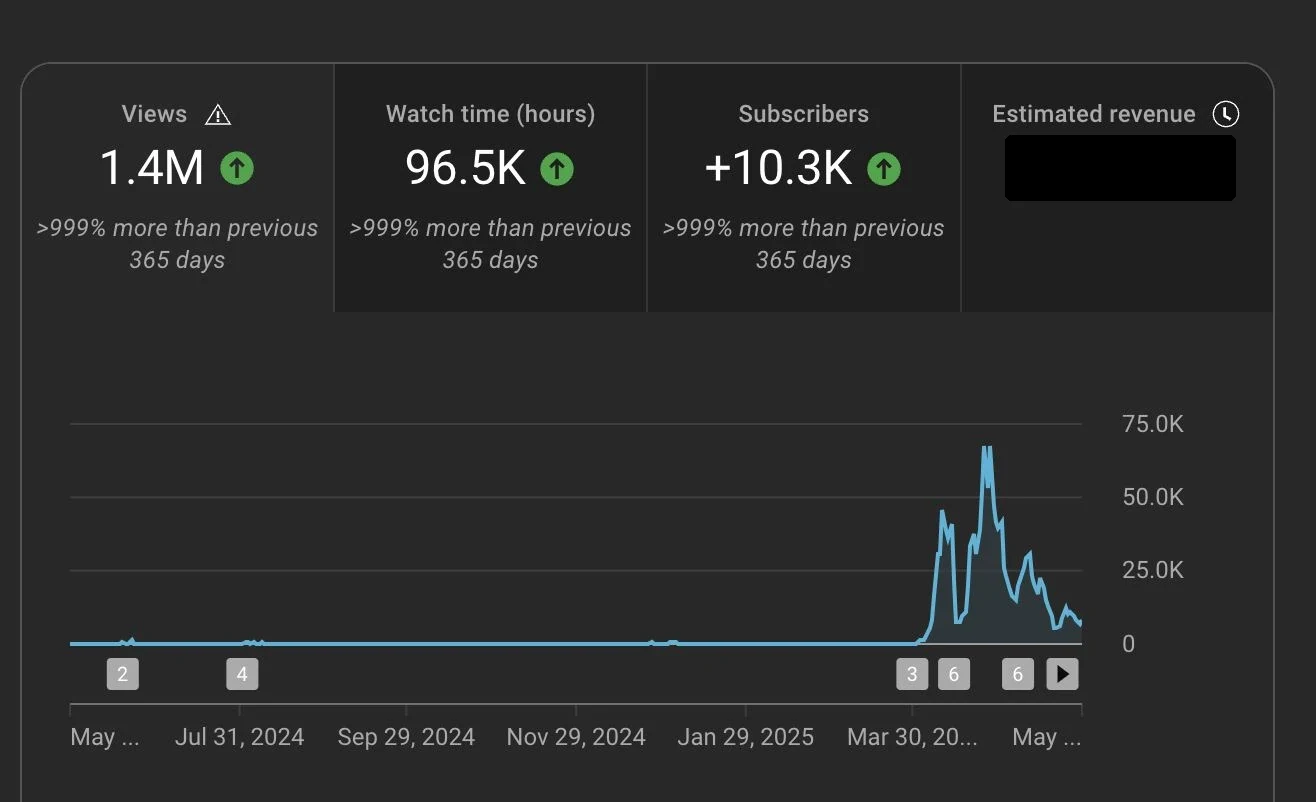
Task: Click the 1.4M views total
Action: (x=152, y=168)
